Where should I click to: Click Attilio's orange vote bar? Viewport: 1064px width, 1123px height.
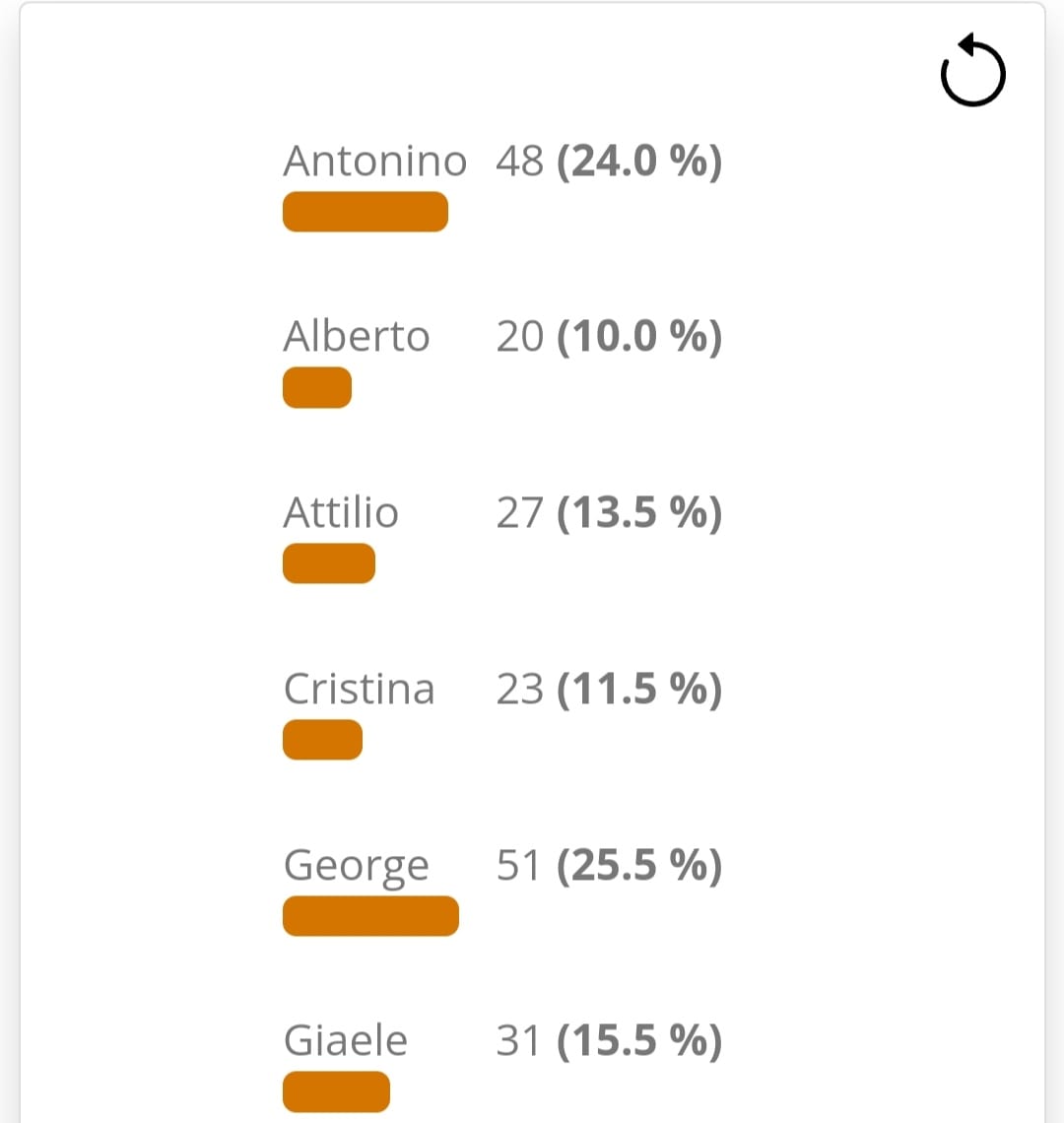click(x=329, y=562)
